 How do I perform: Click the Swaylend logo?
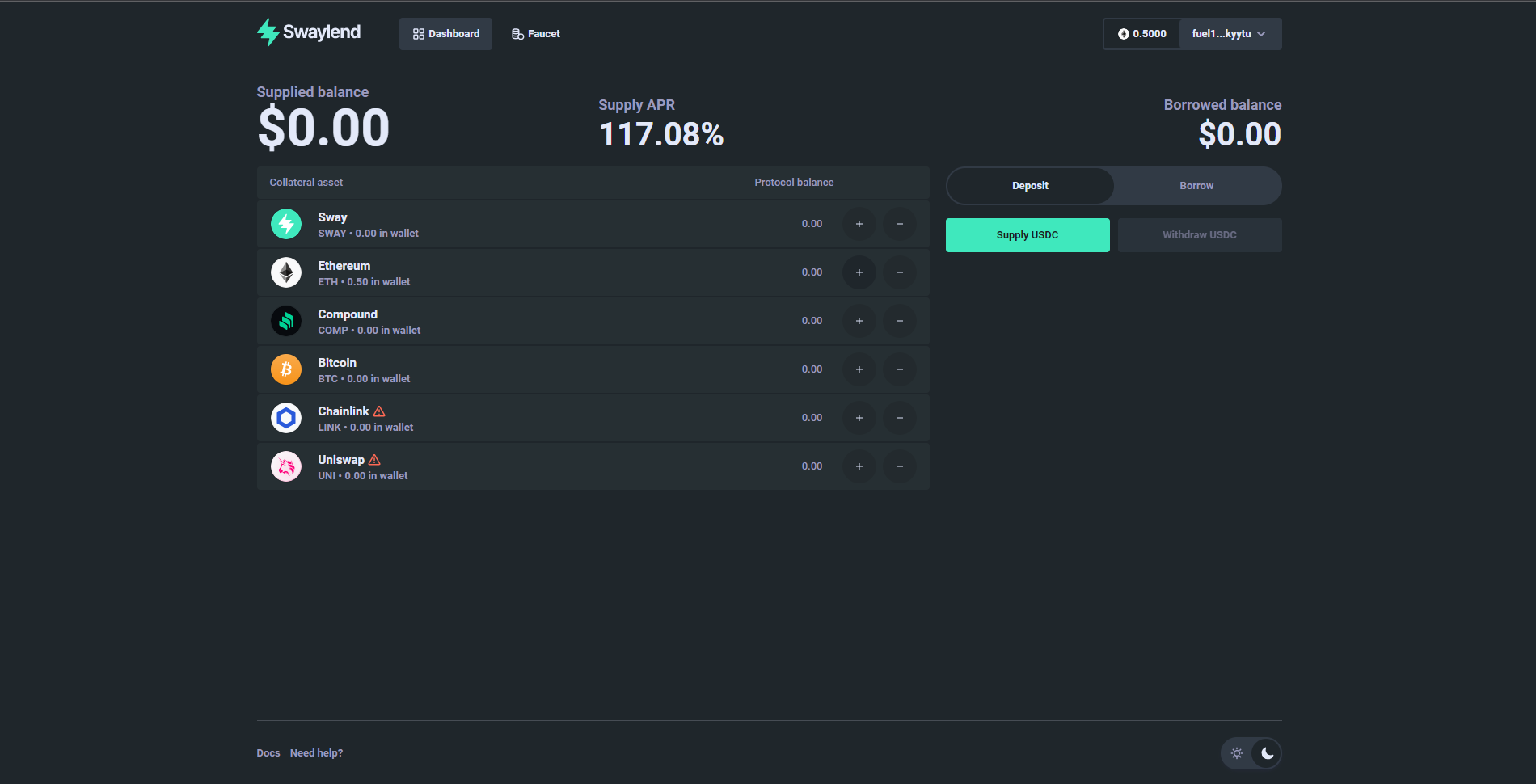click(309, 32)
